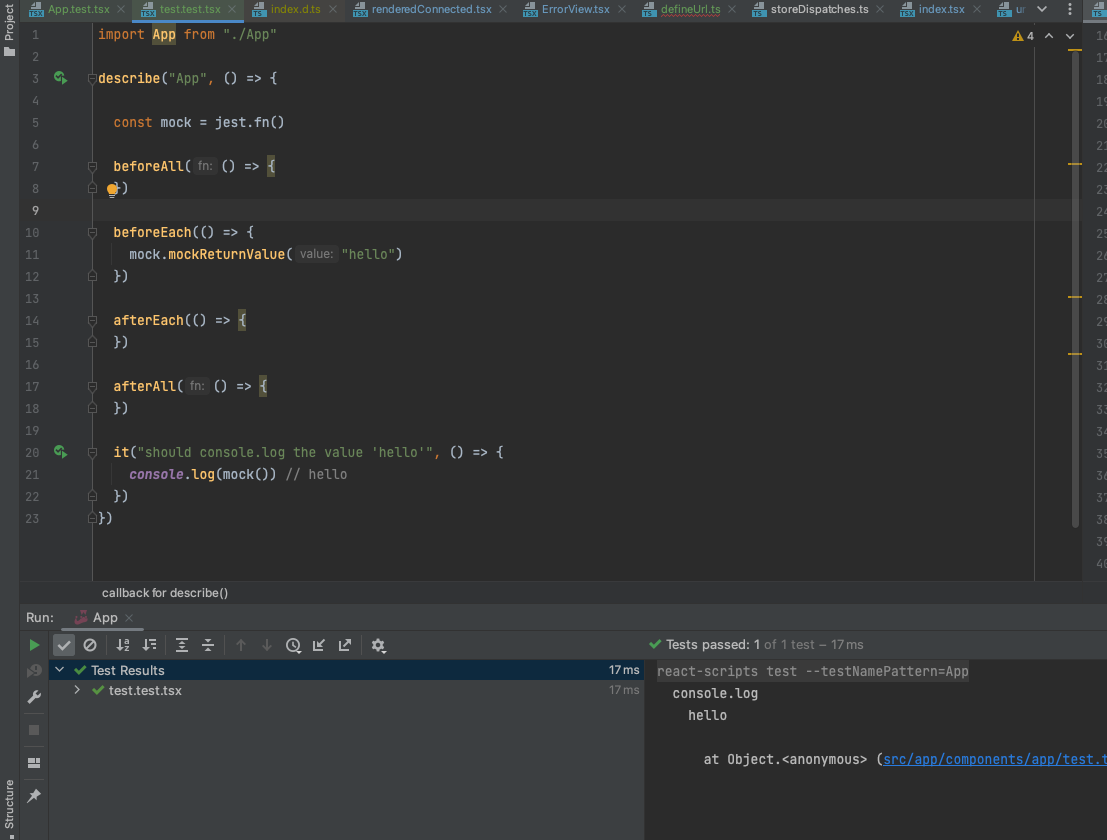Click Collapse All in test results toolbar
Image resolution: width=1107 pixels, height=840 pixels.
coord(208,646)
